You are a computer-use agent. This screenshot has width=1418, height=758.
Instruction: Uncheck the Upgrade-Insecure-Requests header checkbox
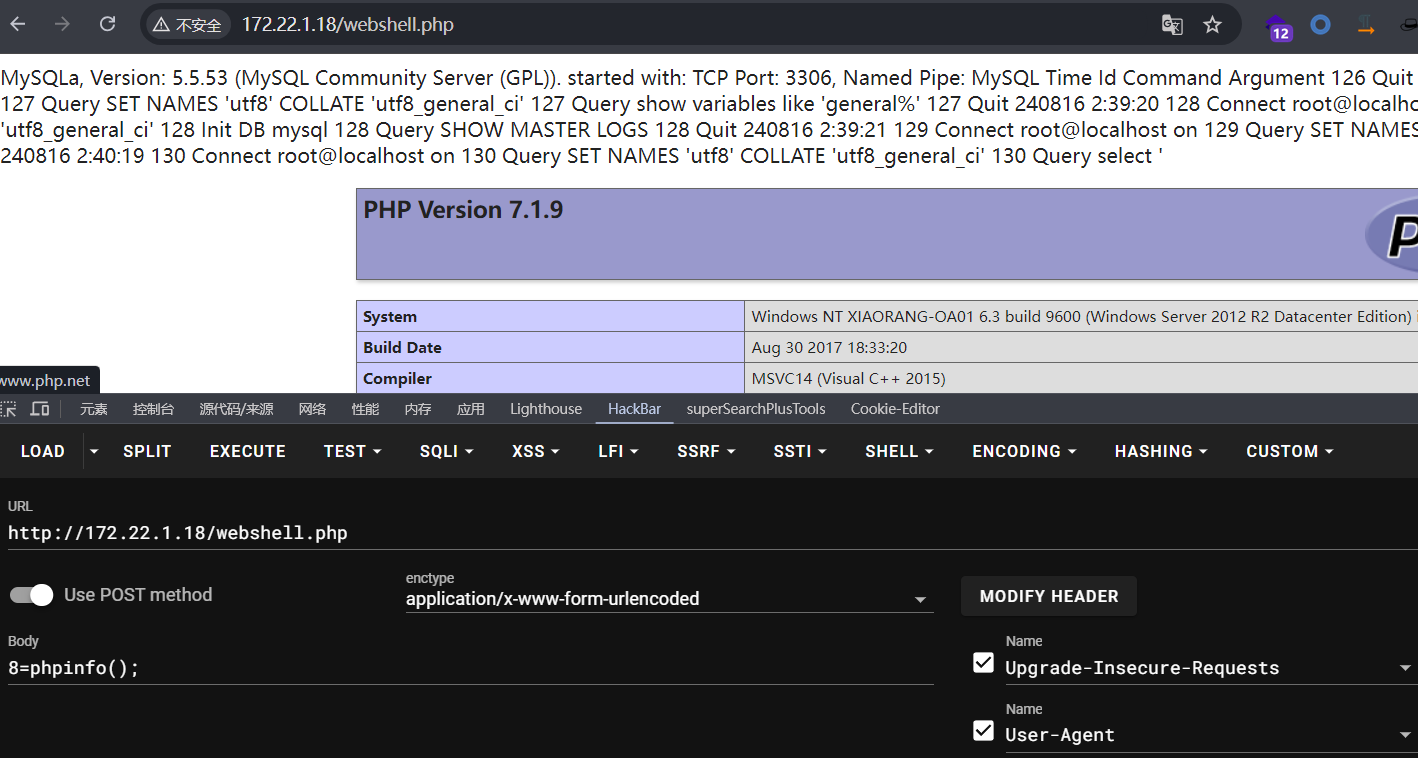point(983,662)
